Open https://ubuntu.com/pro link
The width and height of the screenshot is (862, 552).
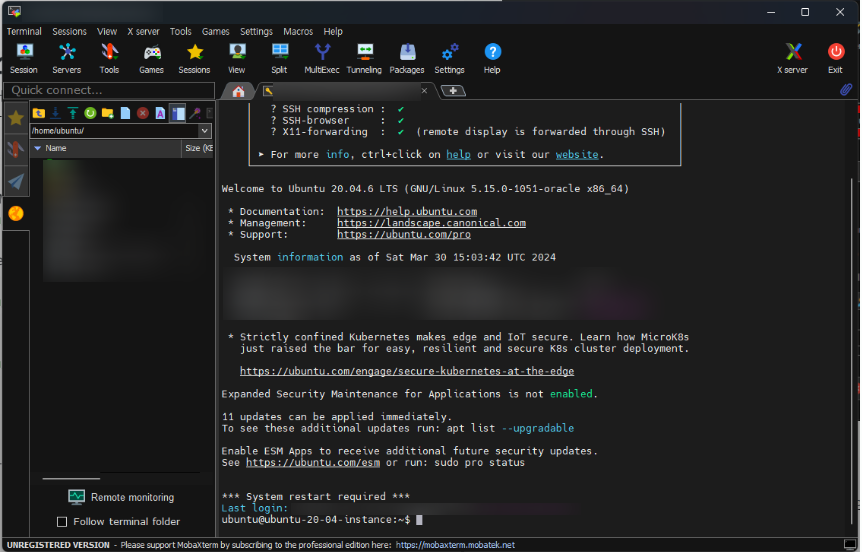(x=404, y=235)
